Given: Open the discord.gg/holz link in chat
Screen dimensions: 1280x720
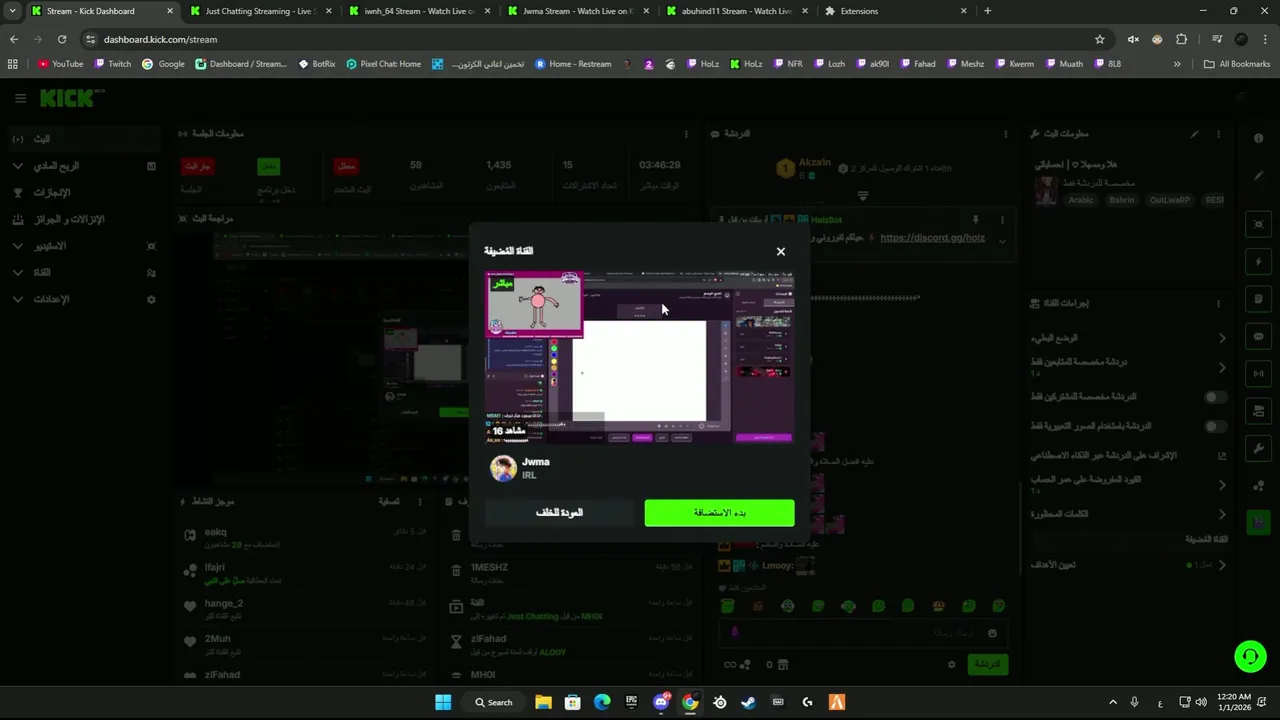Looking at the screenshot, I should pos(932,238).
